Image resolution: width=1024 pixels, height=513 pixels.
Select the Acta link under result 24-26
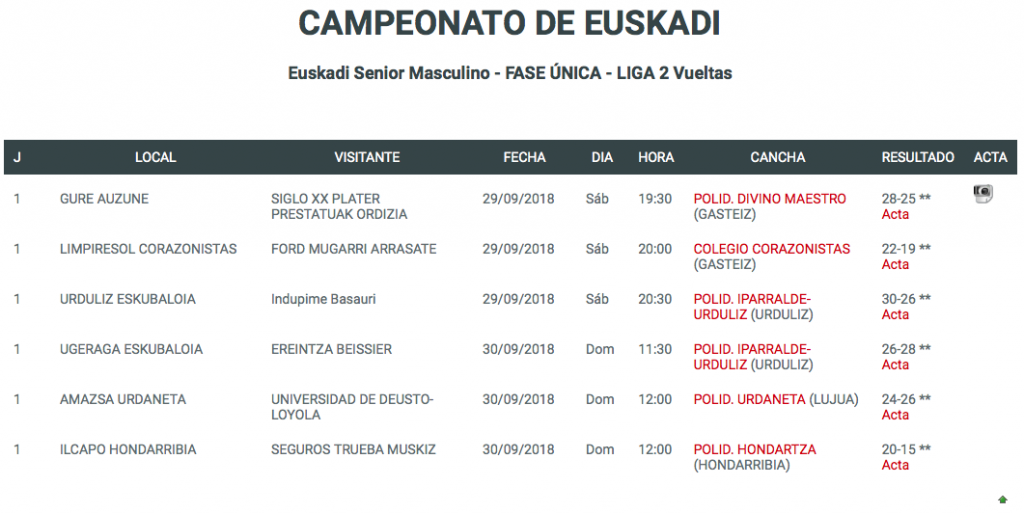pyautogui.click(x=895, y=415)
